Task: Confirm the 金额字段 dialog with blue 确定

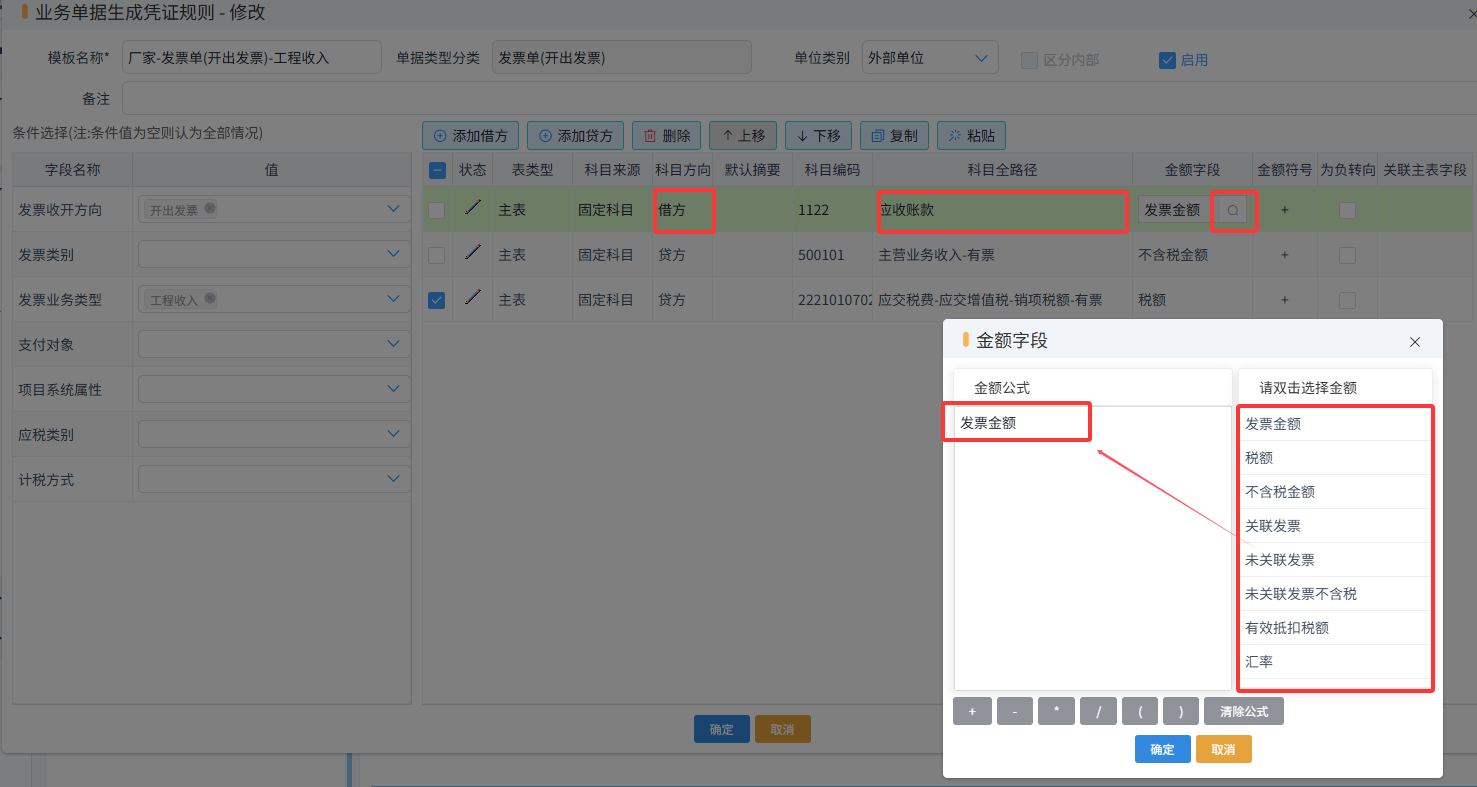Action: click(1162, 749)
